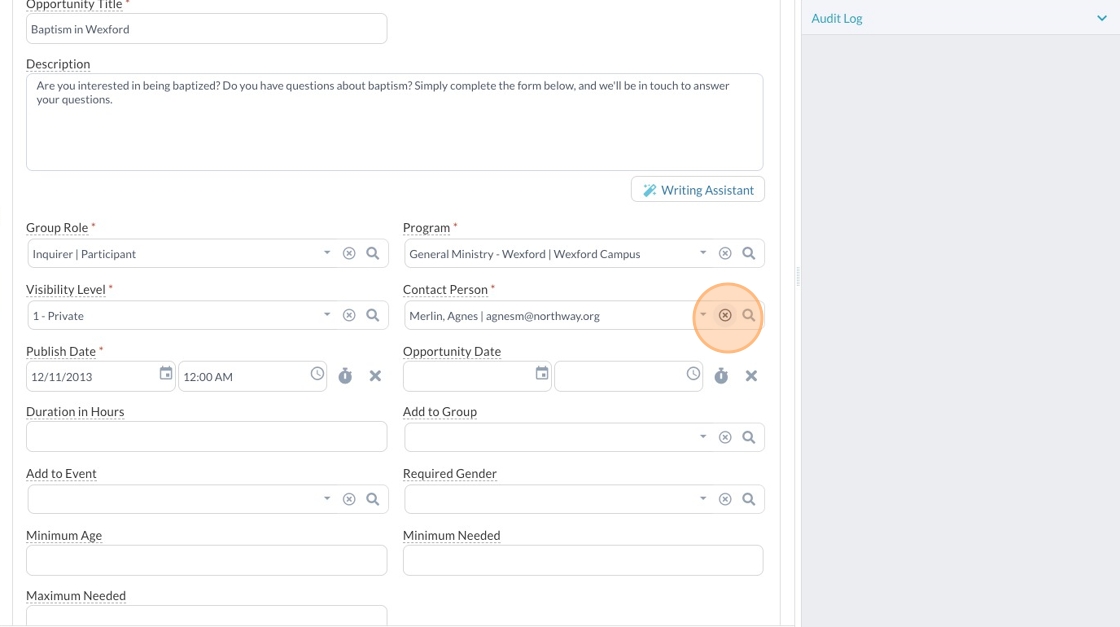Image resolution: width=1120 pixels, height=627 pixels.
Task: Expand the Required Gender dropdown
Action: [703, 499]
